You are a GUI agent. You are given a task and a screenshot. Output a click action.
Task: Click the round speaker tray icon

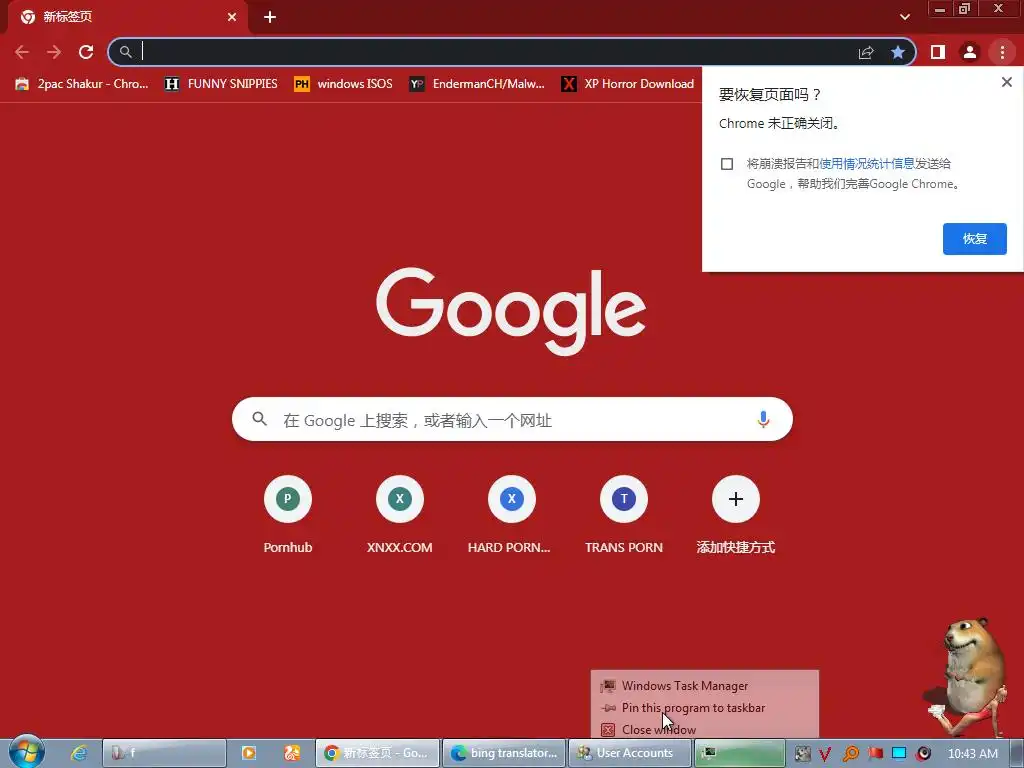923,754
